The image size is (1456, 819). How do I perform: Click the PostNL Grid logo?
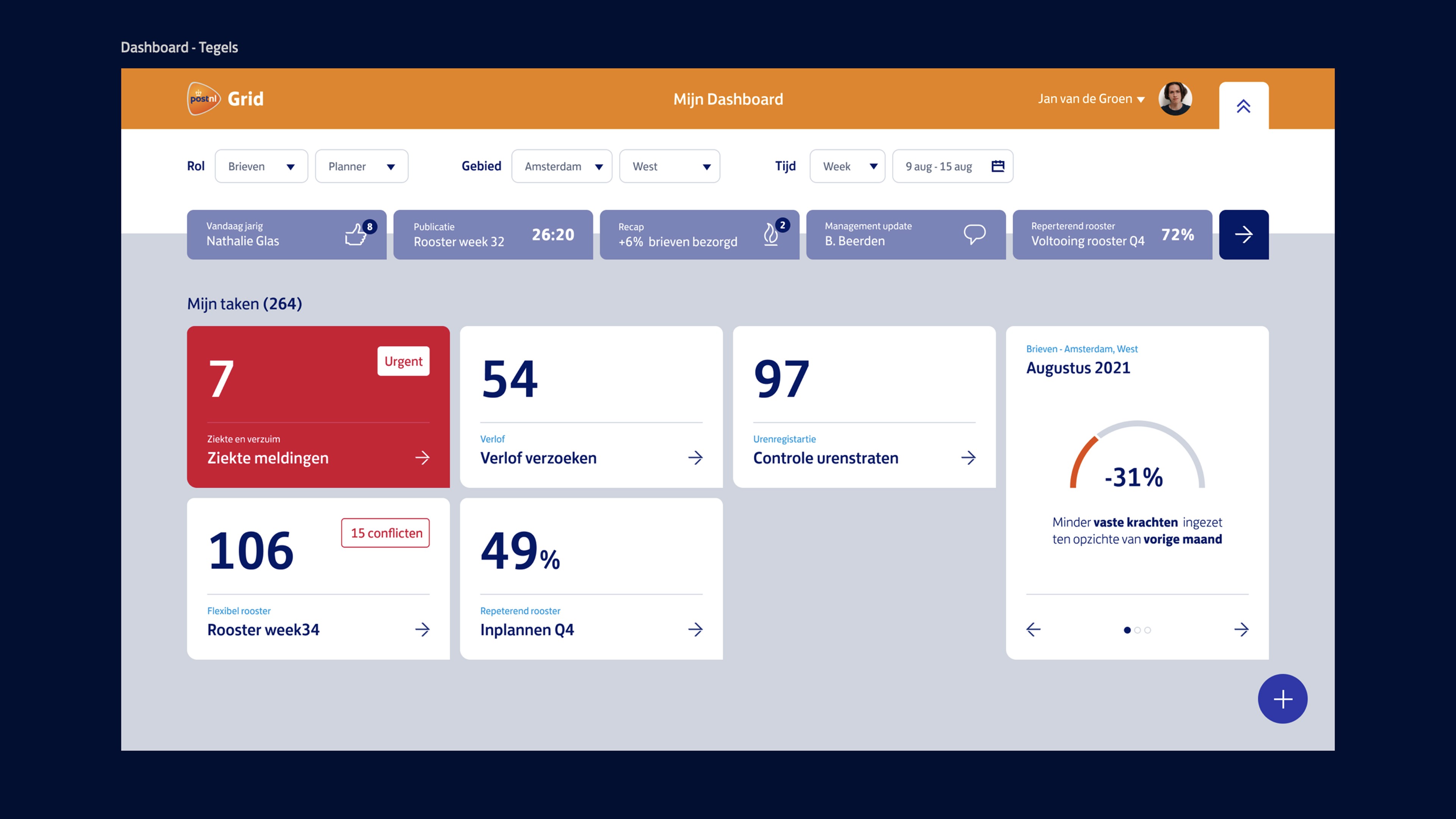coord(204,99)
